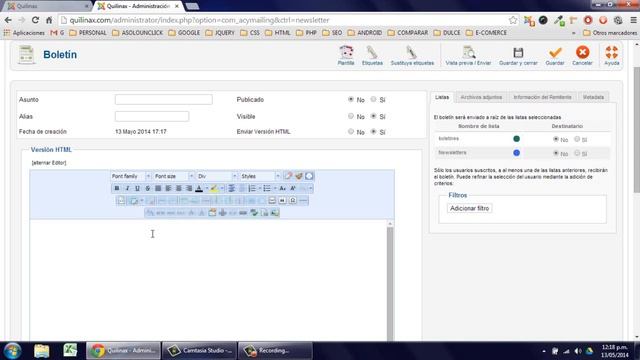Insert image using last toolbar-row icon
The height and width of the screenshot is (360, 640).
tap(275, 213)
